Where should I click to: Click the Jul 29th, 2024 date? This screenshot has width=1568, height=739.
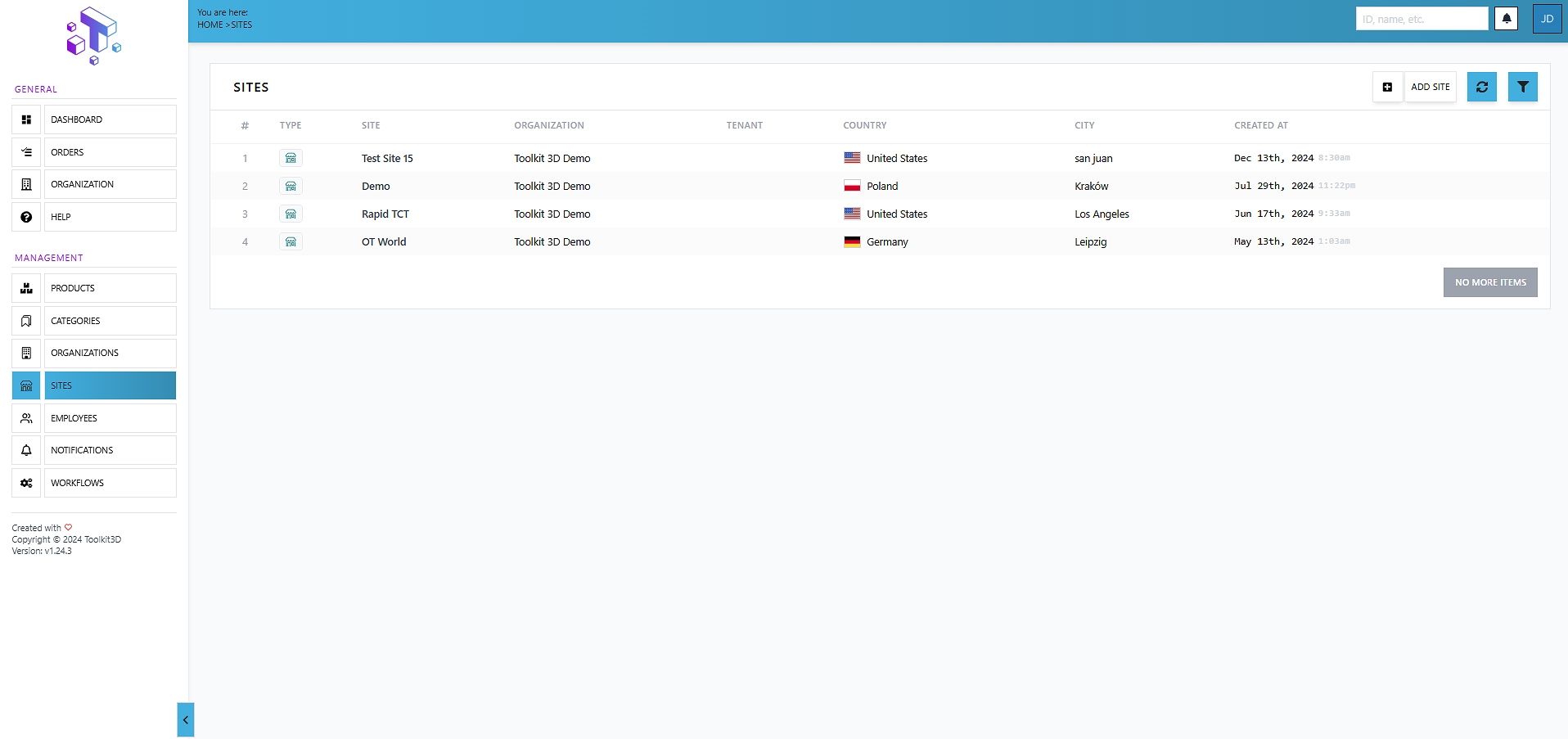(x=1273, y=186)
